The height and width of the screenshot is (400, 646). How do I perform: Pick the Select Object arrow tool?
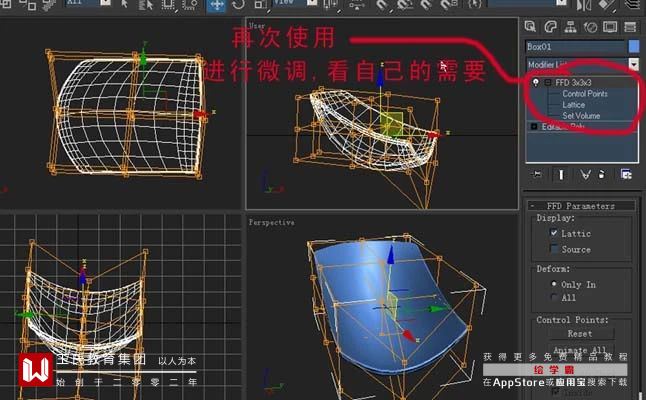coord(125,5)
